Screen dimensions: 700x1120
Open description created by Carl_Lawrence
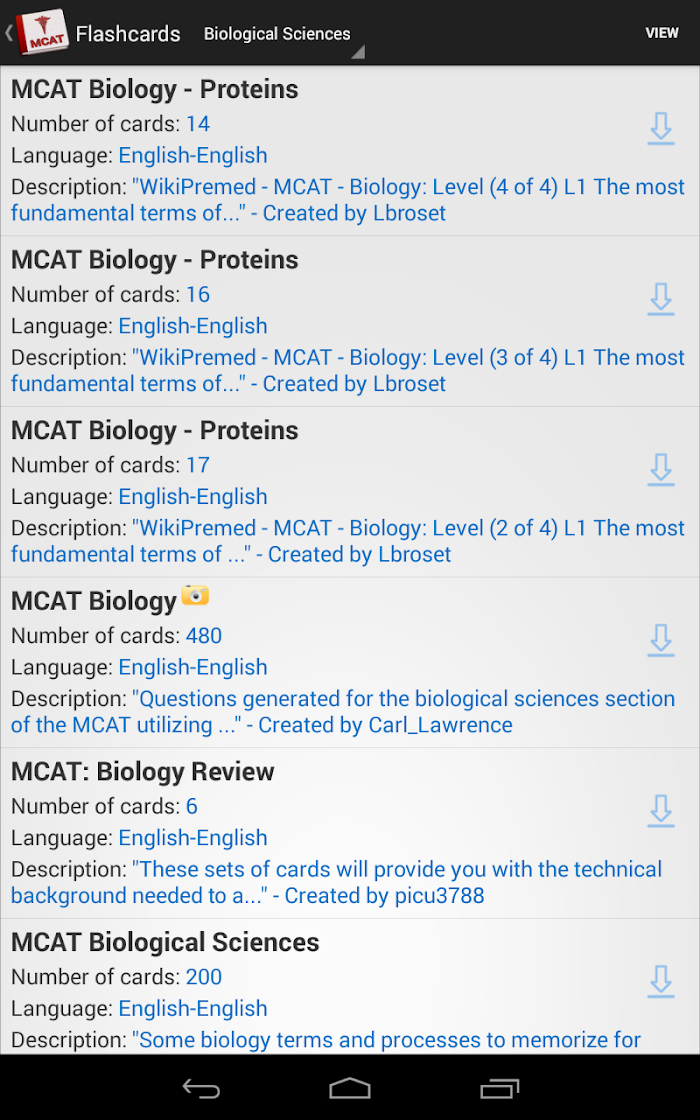[x=343, y=711]
